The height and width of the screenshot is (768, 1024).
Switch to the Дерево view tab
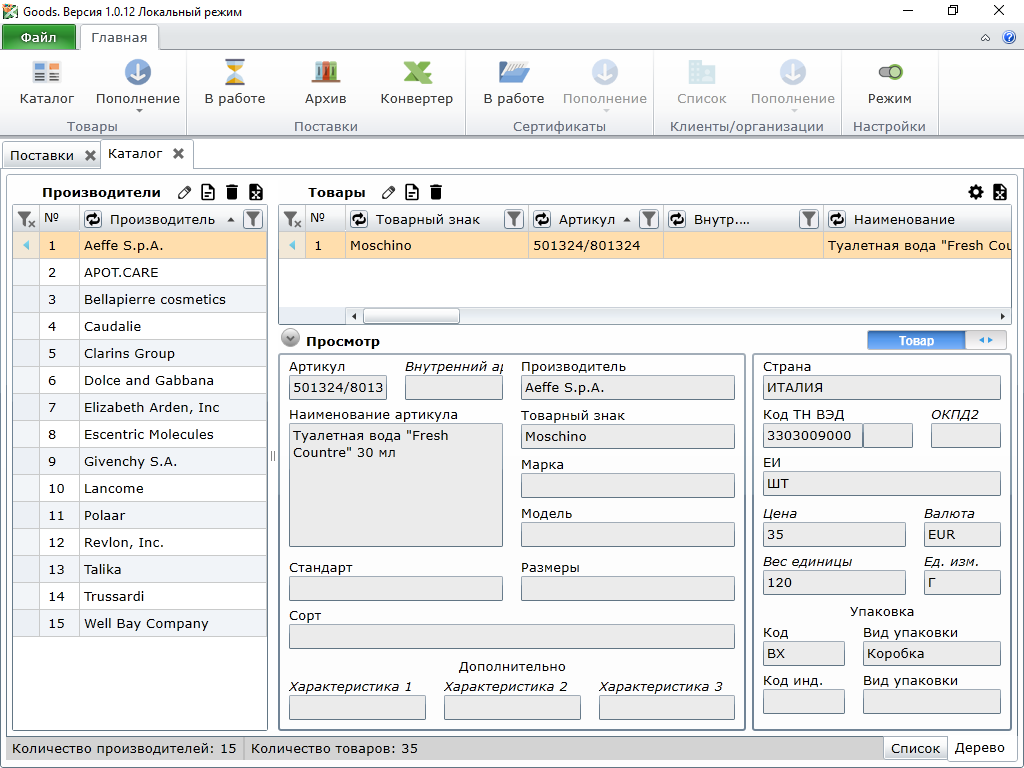coord(980,748)
